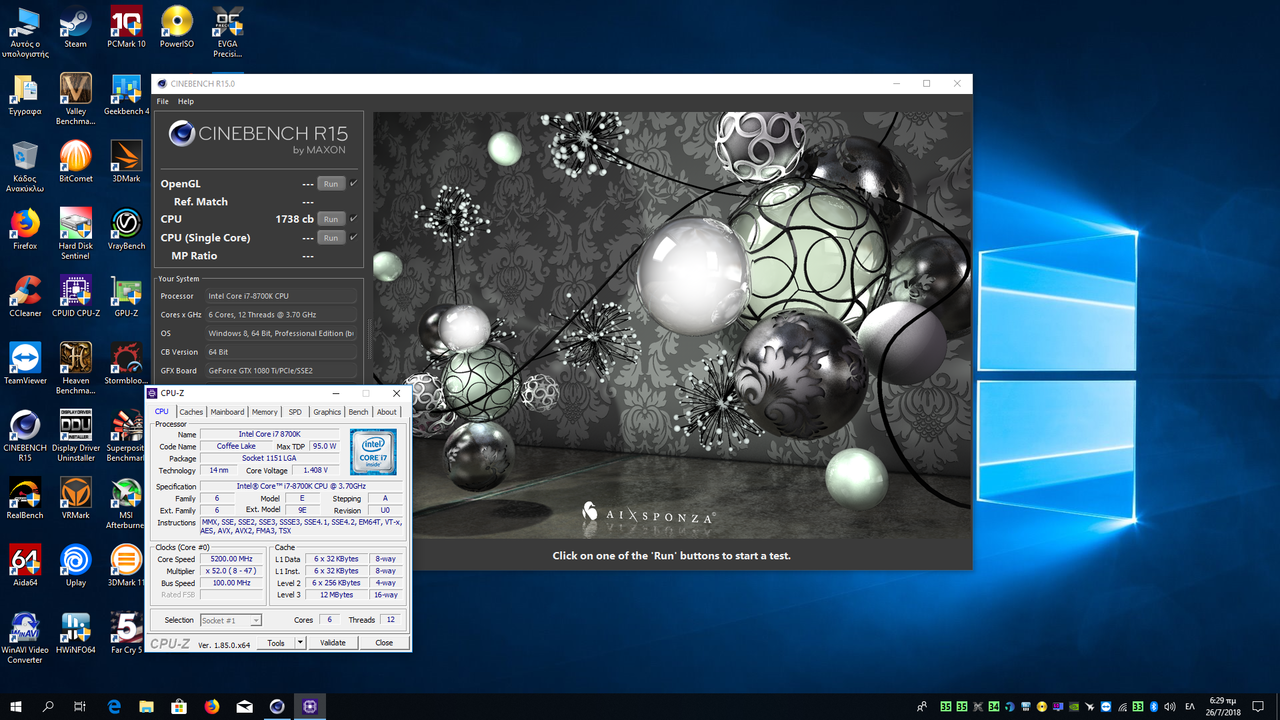Launch Uplay desktop shortcut
The width and height of the screenshot is (1280, 720).
[75, 565]
